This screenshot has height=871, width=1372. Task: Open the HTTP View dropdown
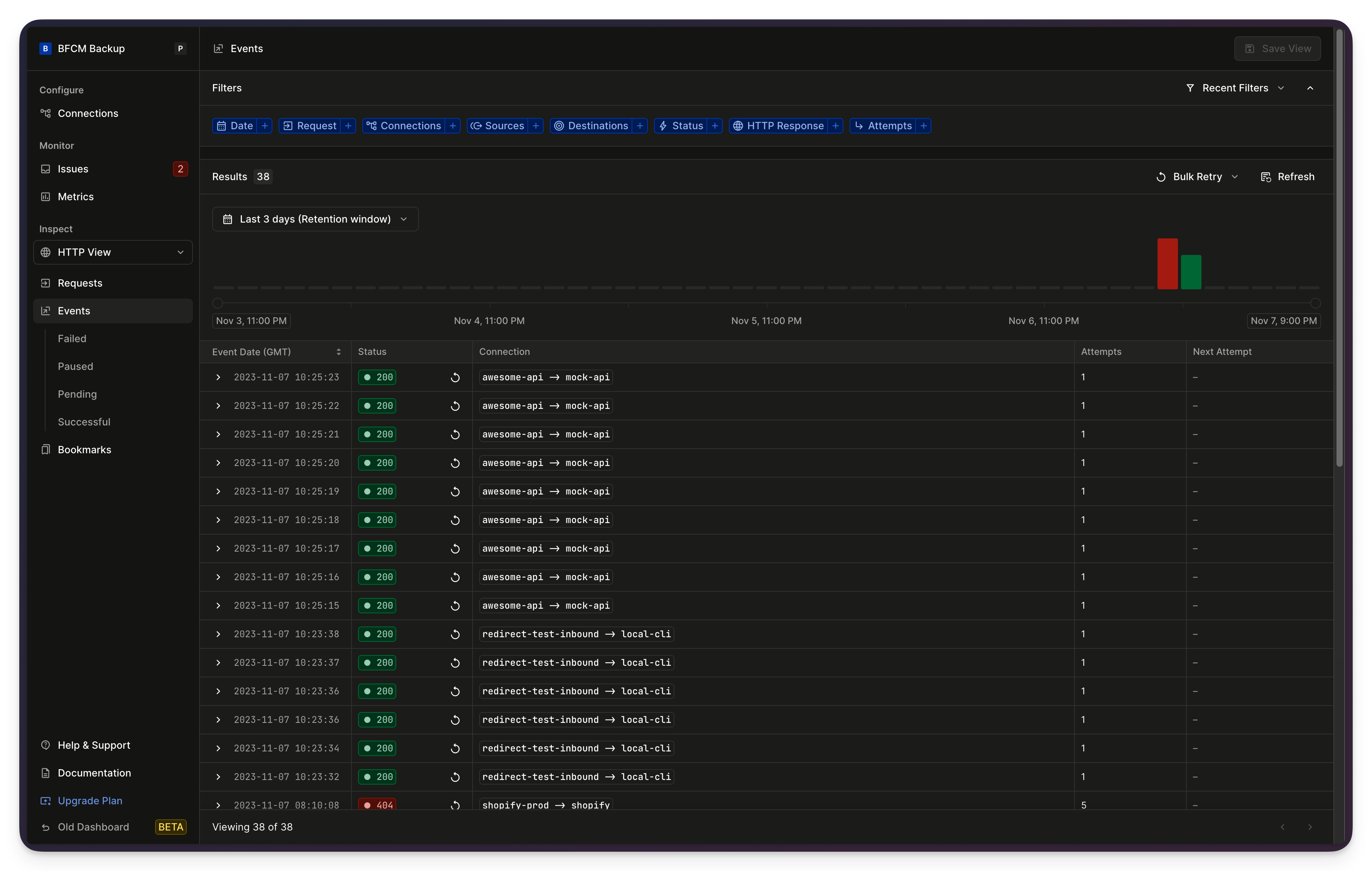[x=113, y=252]
